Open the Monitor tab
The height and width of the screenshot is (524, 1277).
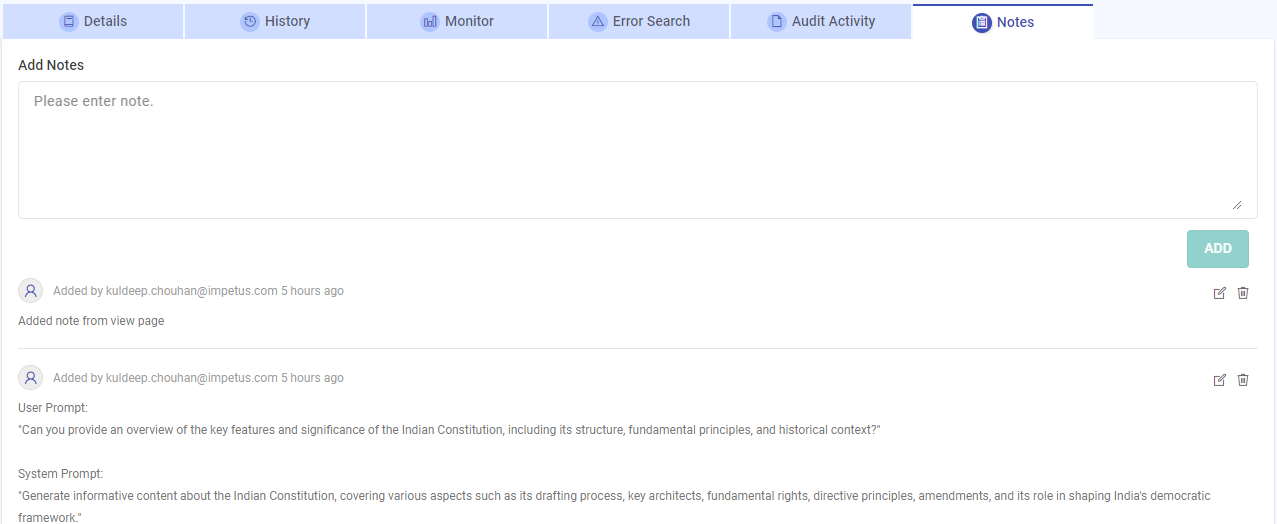click(x=457, y=21)
